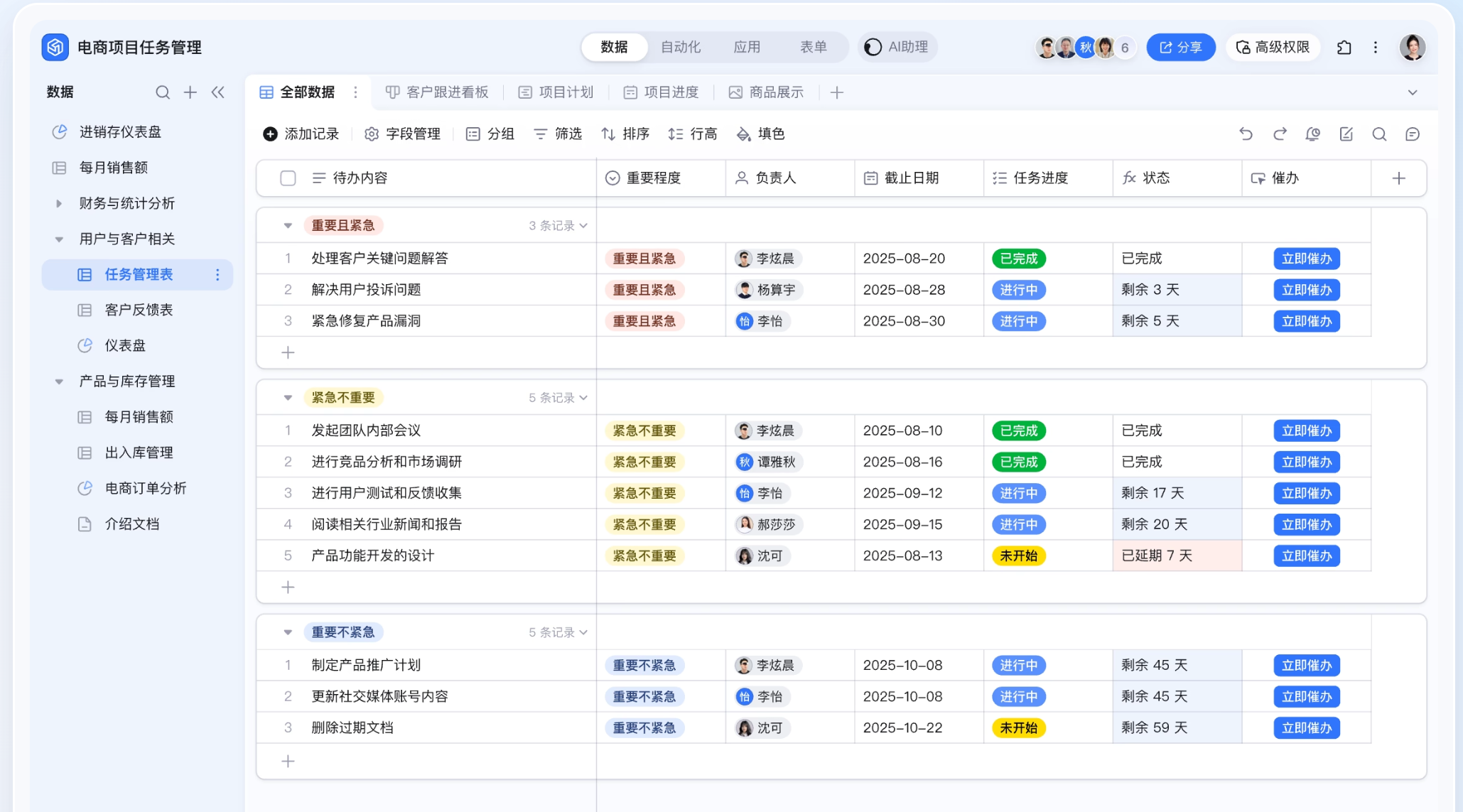1463x812 pixels.
Task: Click the sidebar search magnifier icon
Action: point(163,92)
